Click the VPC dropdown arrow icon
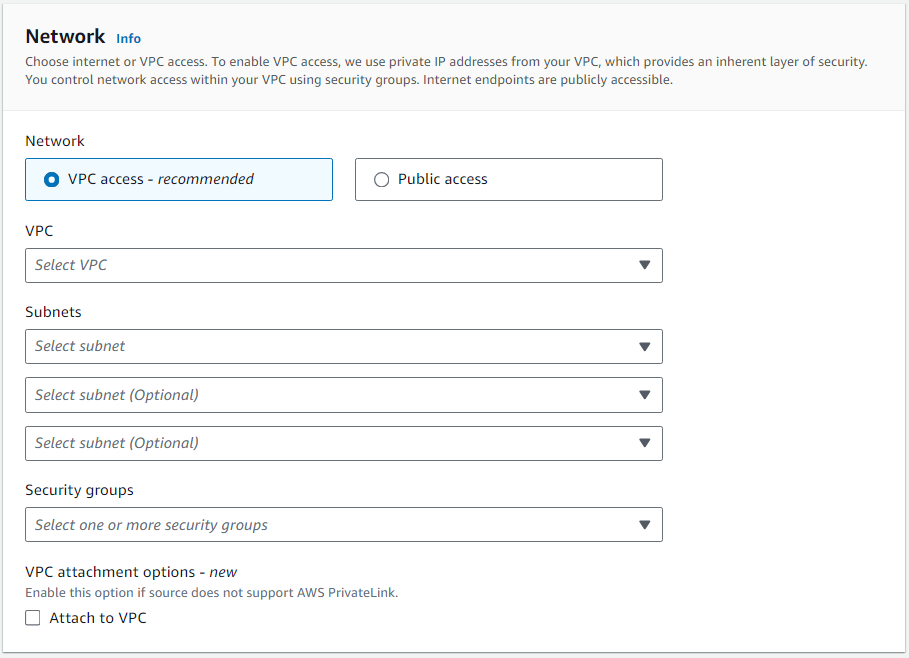The image size is (909, 658). [644, 265]
